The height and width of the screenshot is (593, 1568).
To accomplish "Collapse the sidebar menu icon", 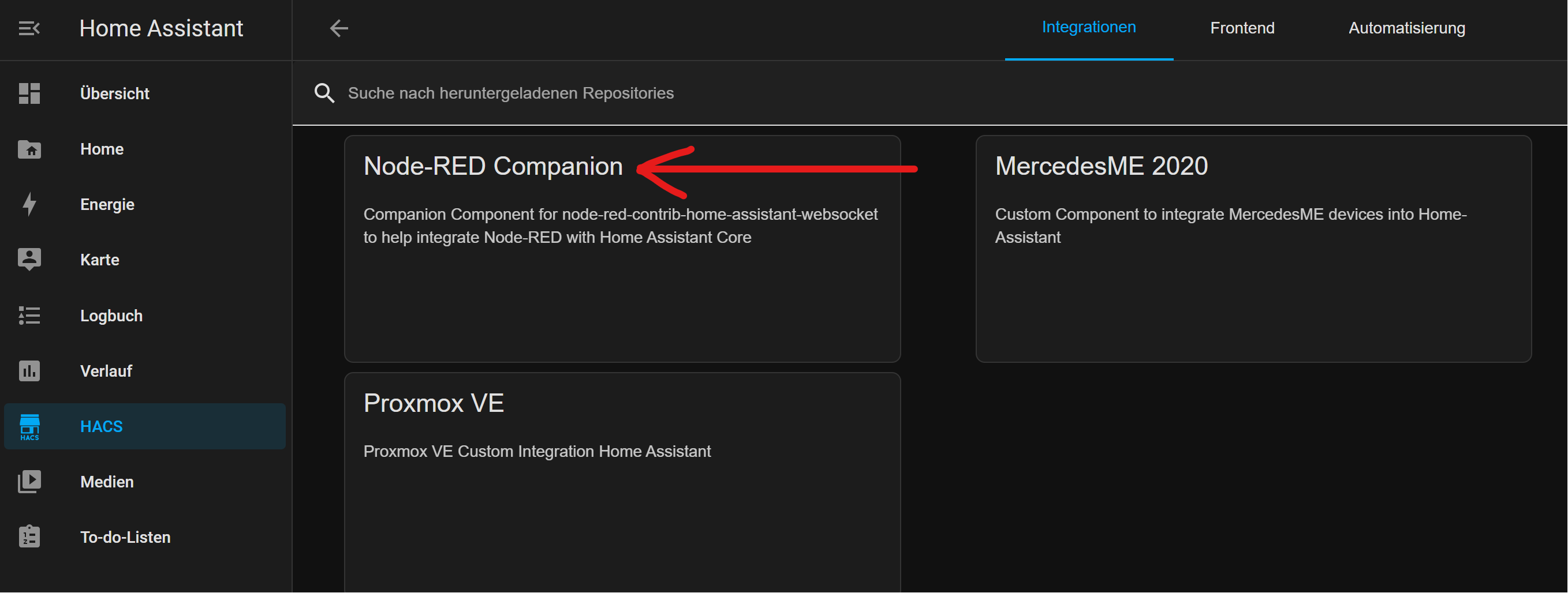I will (x=29, y=29).
